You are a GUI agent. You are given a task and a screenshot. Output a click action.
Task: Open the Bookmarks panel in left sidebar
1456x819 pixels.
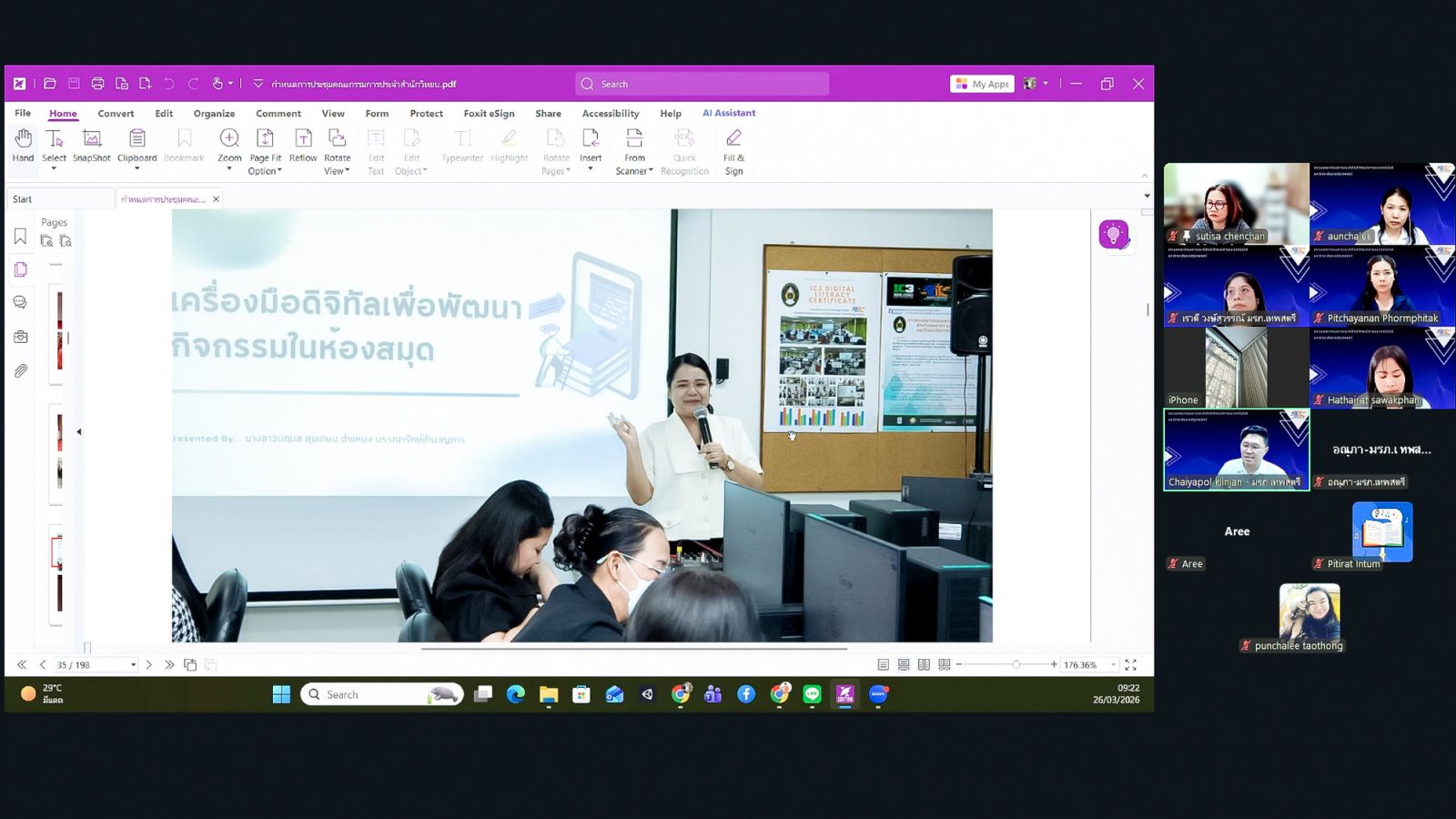(x=20, y=238)
